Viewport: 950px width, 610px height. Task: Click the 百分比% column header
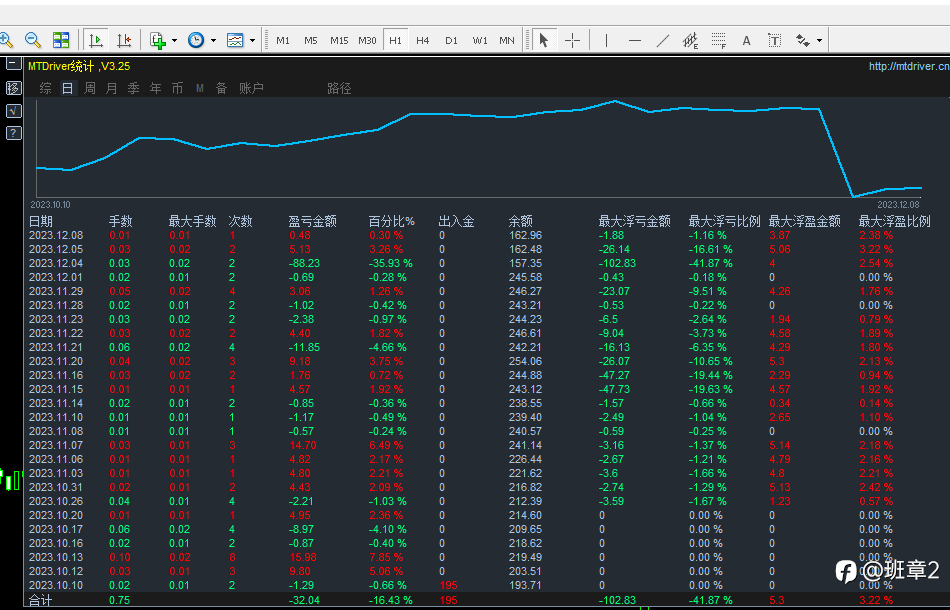(x=391, y=221)
